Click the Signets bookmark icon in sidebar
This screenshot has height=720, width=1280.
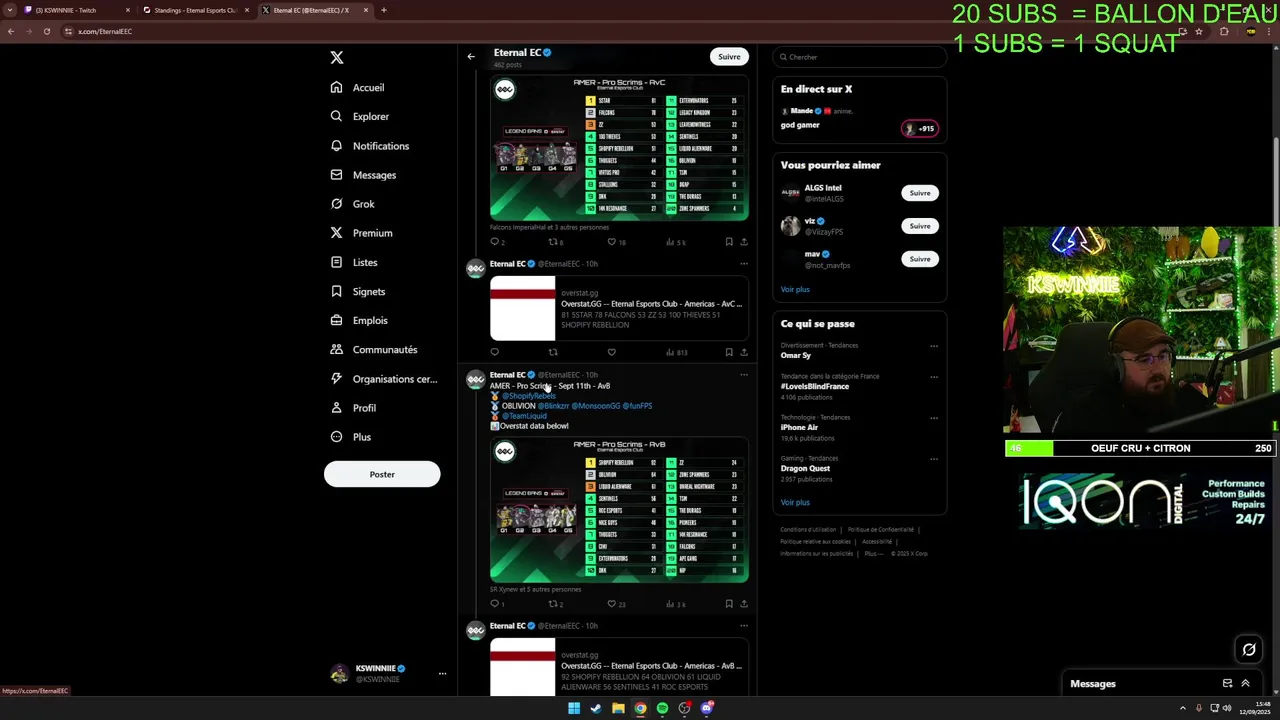pyautogui.click(x=337, y=291)
